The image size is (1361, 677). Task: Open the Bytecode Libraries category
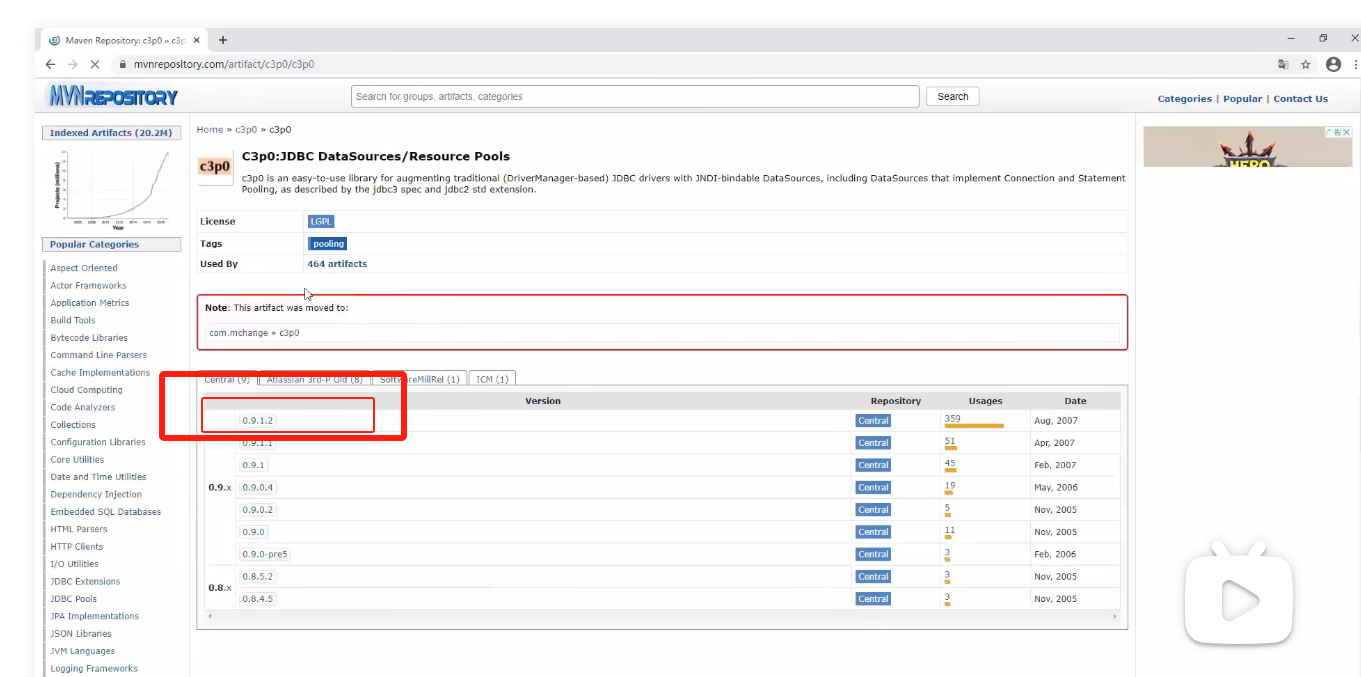89,338
